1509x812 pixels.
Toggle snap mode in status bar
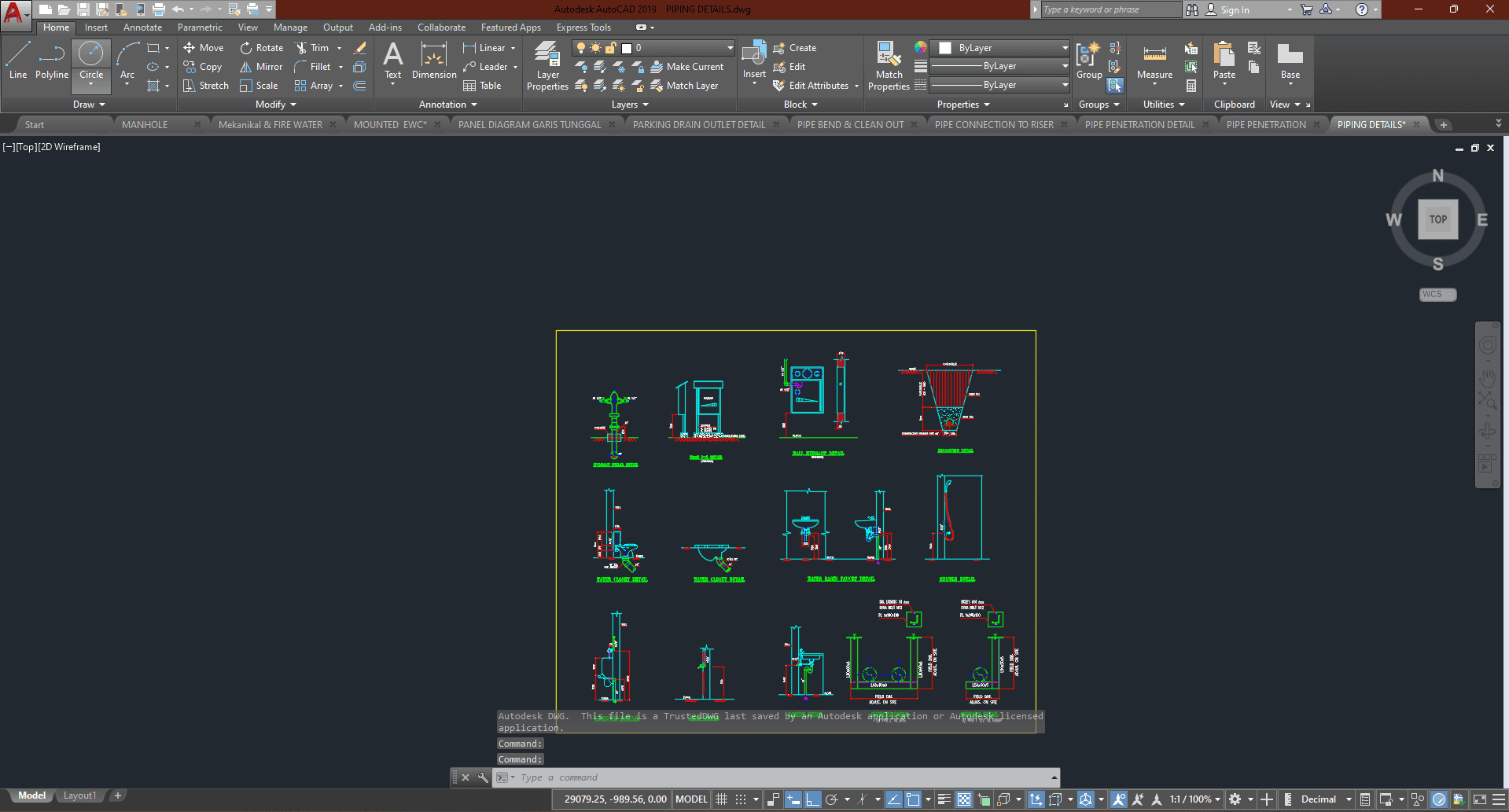point(741,799)
